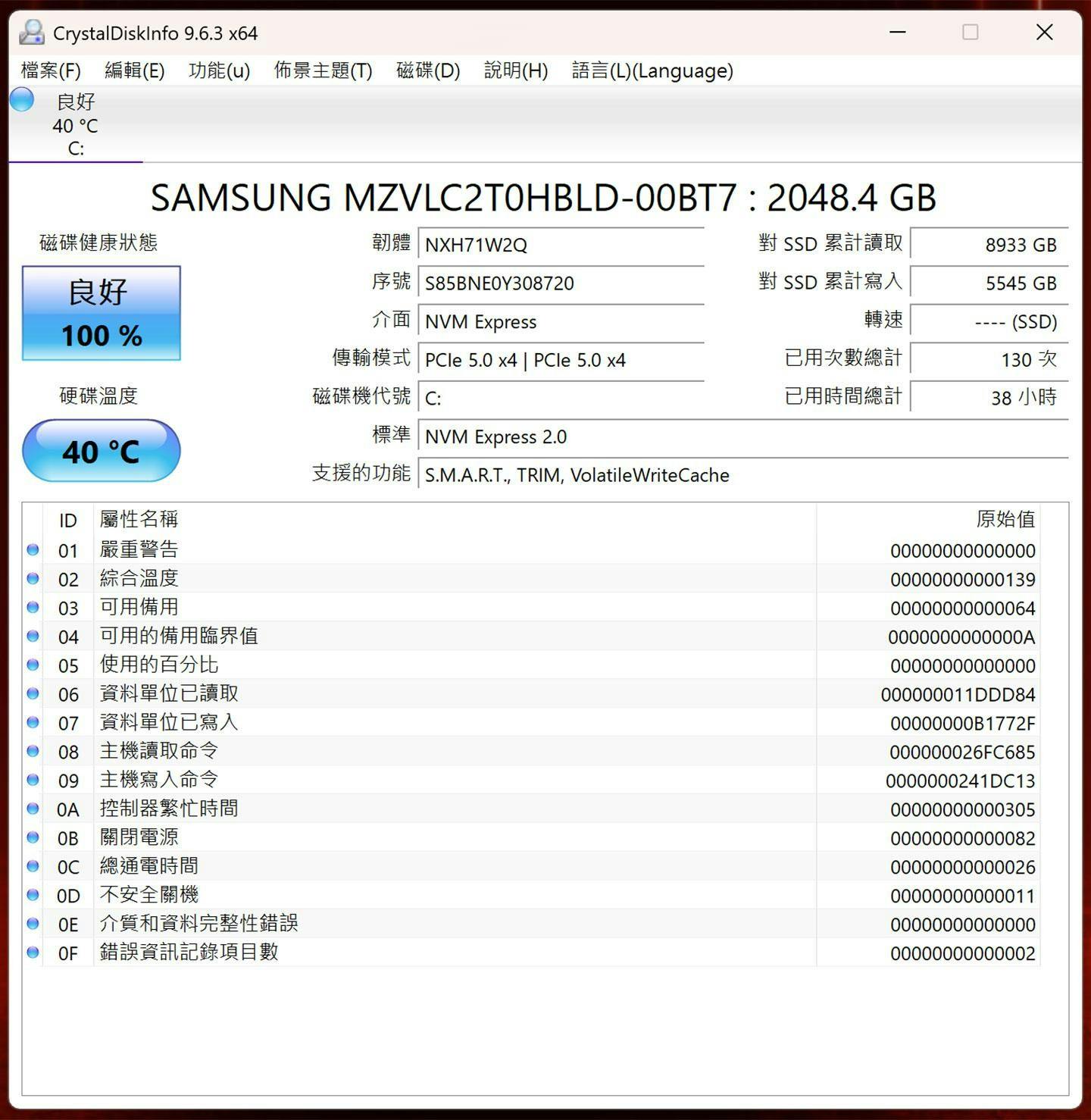Maximize the CrystalDiskInfo window

click(971, 32)
